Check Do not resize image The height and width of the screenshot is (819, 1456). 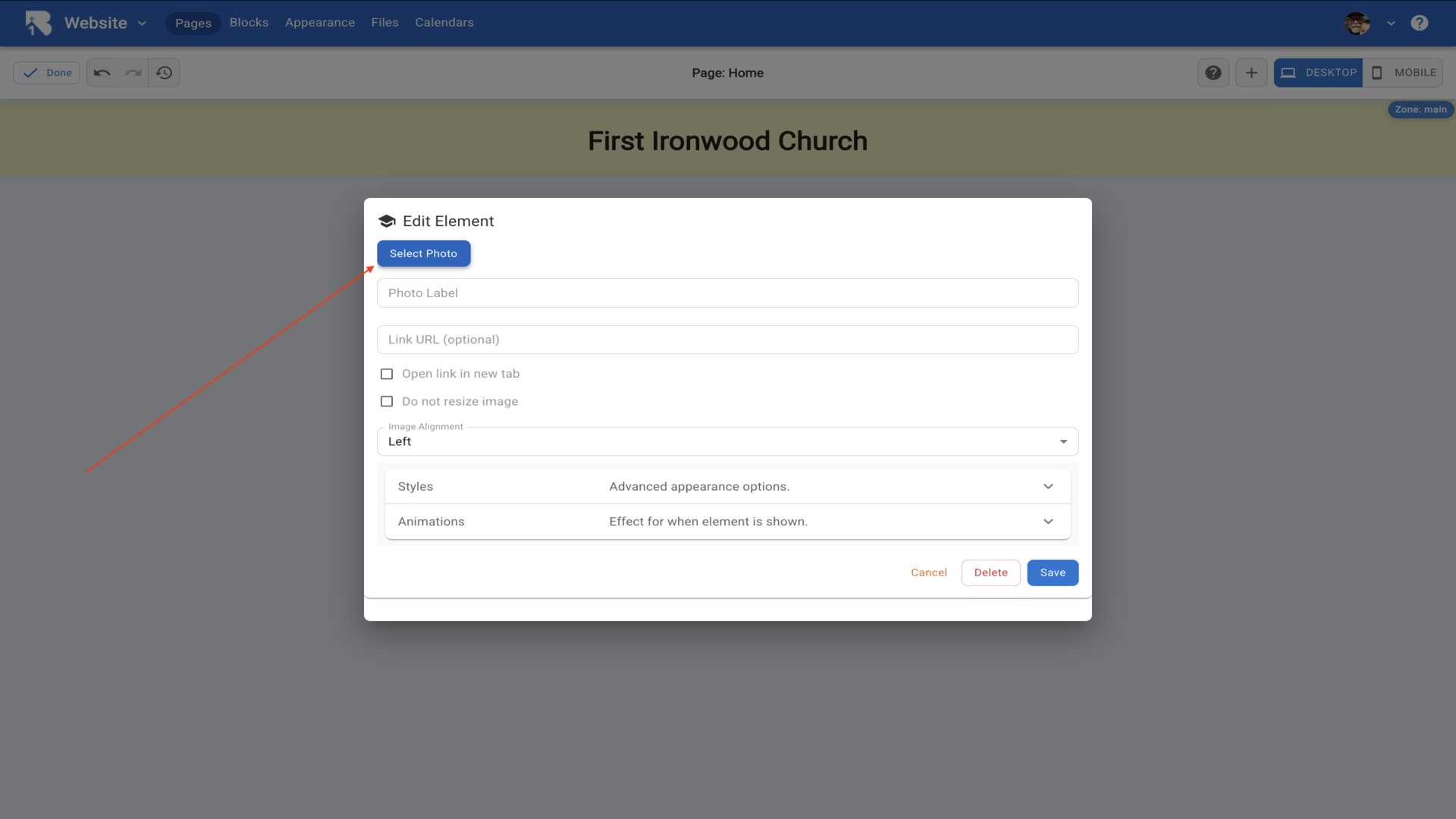(x=387, y=401)
